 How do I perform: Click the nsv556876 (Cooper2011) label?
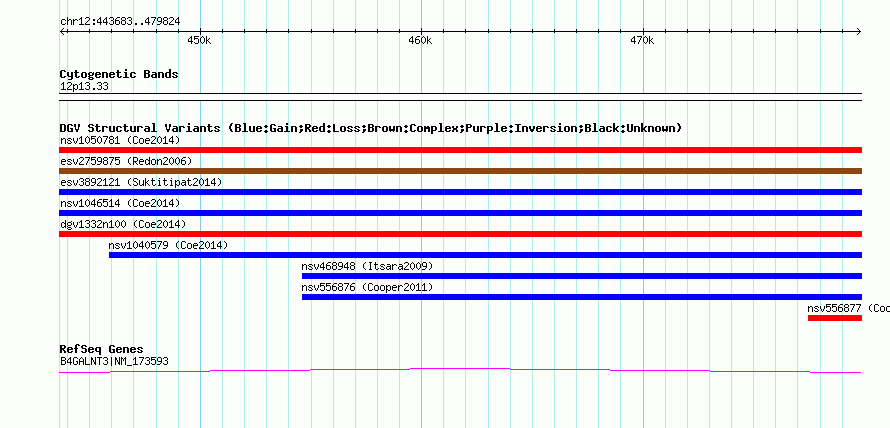click(367, 287)
